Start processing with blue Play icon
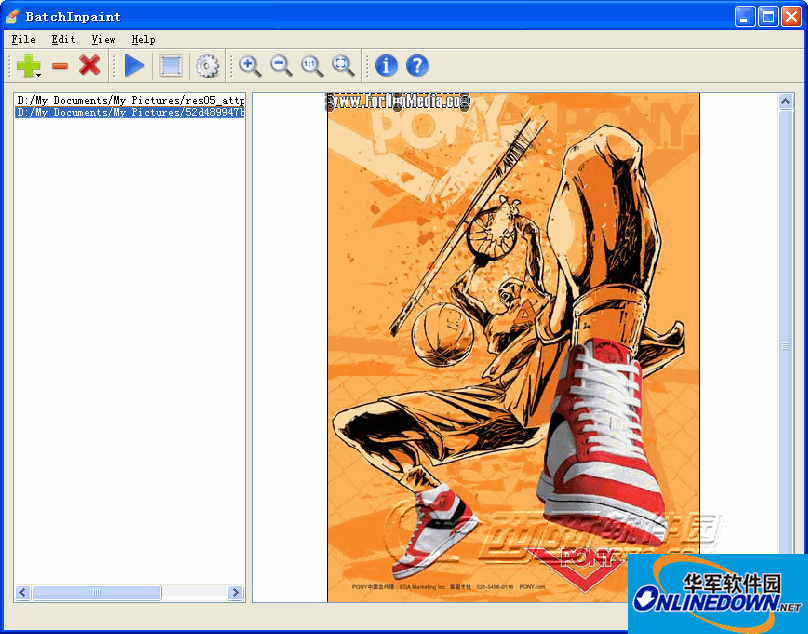 point(134,65)
